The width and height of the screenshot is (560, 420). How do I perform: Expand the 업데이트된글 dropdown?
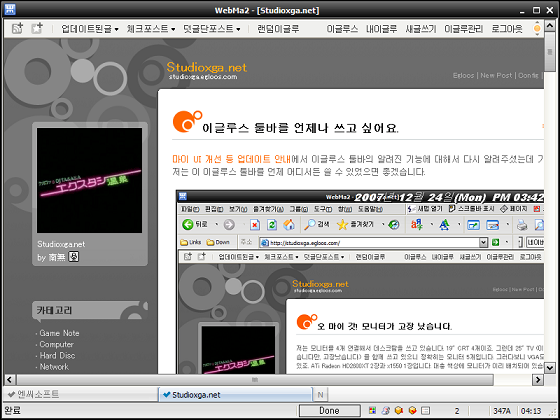[x=90, y=29]
